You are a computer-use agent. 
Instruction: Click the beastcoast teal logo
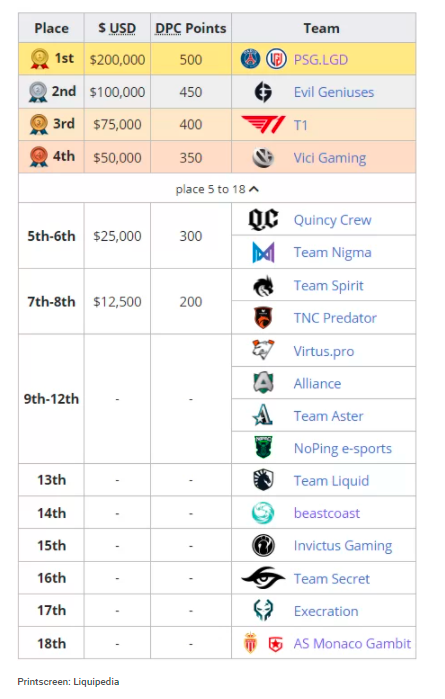click(263, 513)
